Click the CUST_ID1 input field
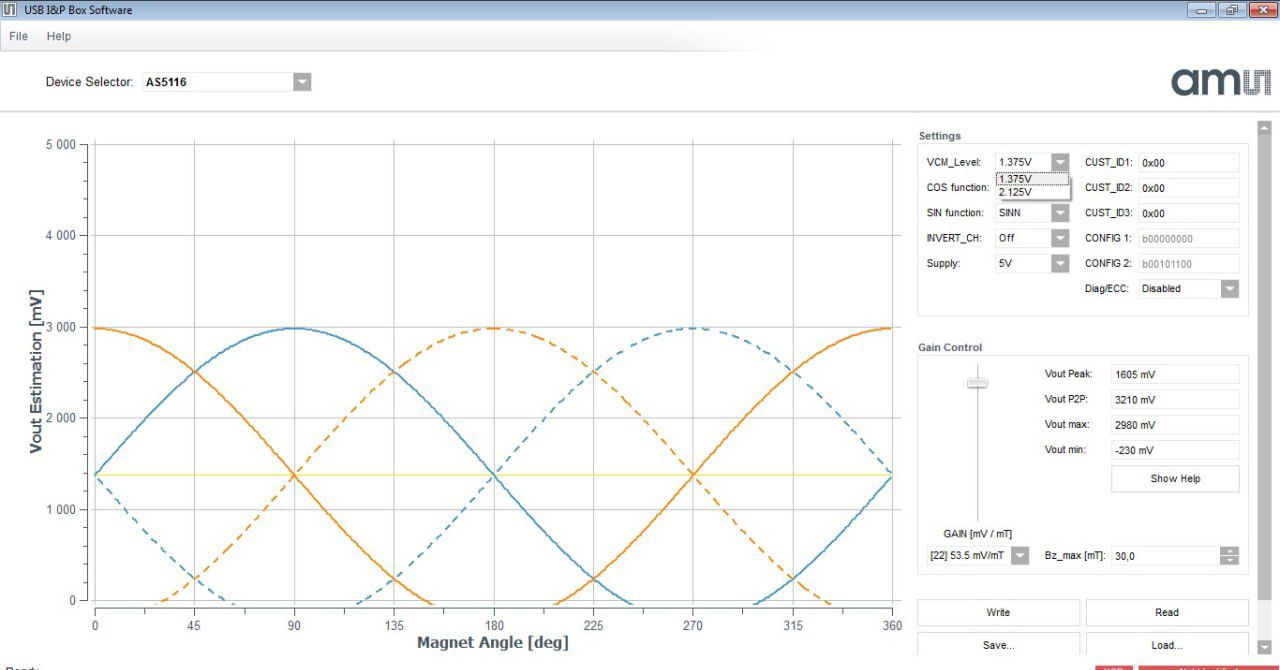The width and height of the screenshot is (1280, 670). [x=1187, y=162]
